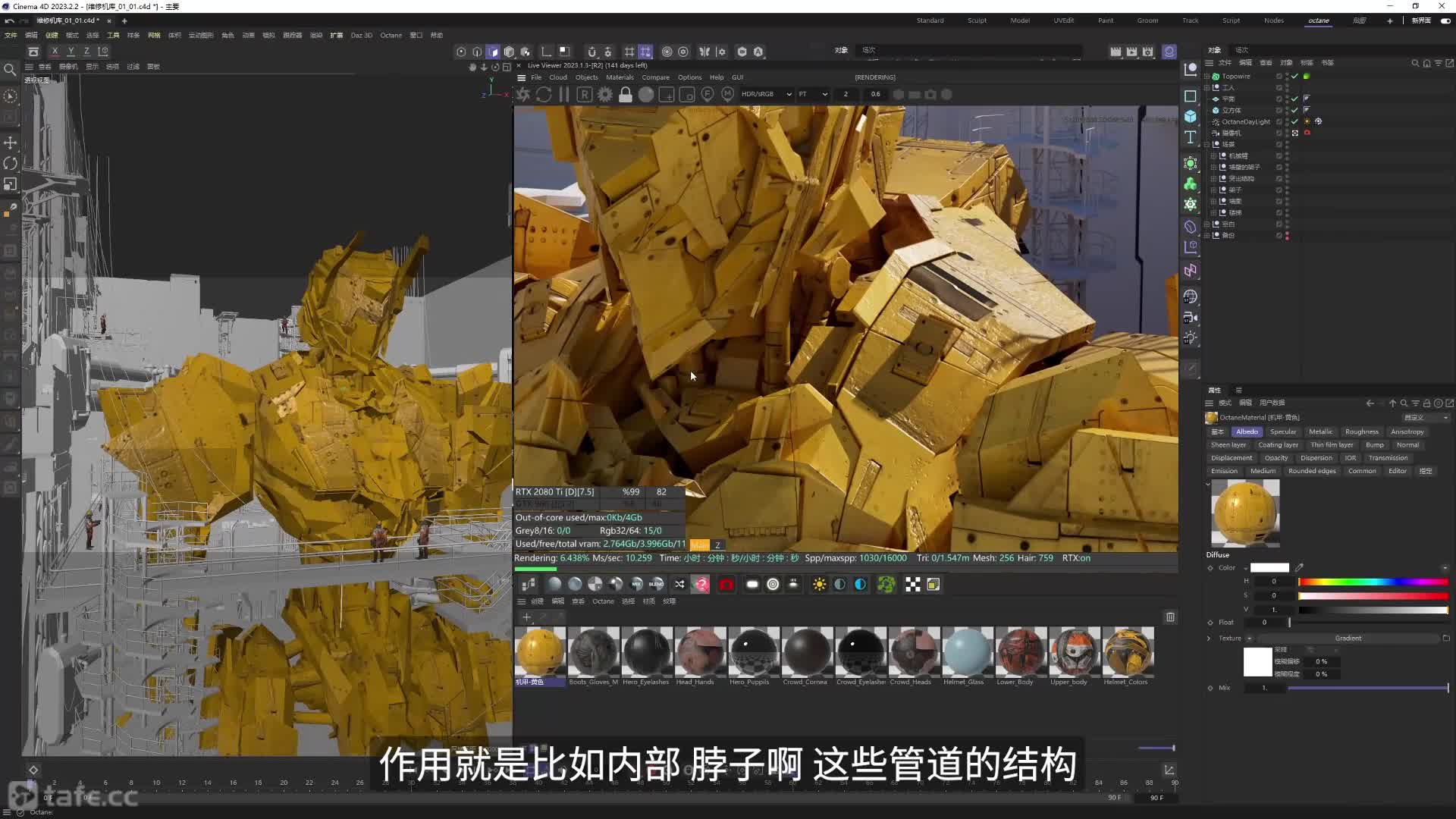1456x819 pixels.
Task: Open the Metallic material channel
Action: pyautogui.click(x=1320, y=431)
